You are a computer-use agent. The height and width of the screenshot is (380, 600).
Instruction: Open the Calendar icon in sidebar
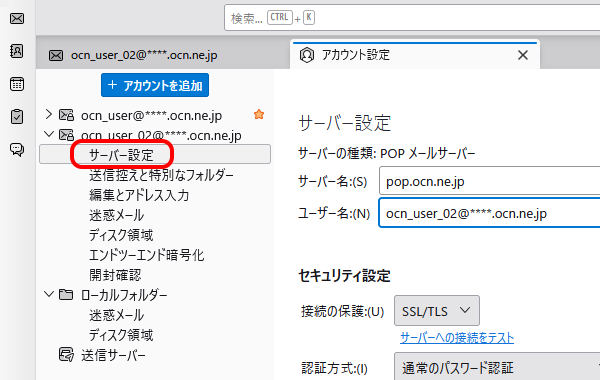click(x=17, y=84)
